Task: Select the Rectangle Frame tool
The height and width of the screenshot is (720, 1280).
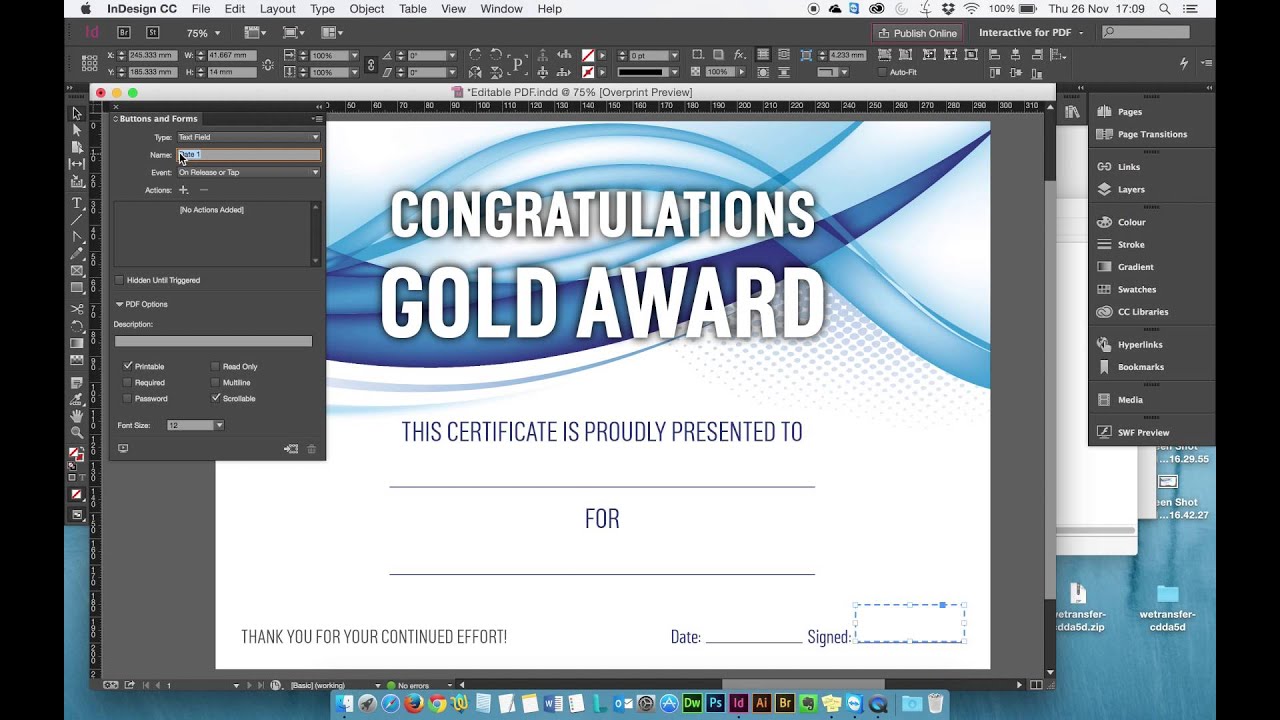Action: coord(77,271)
